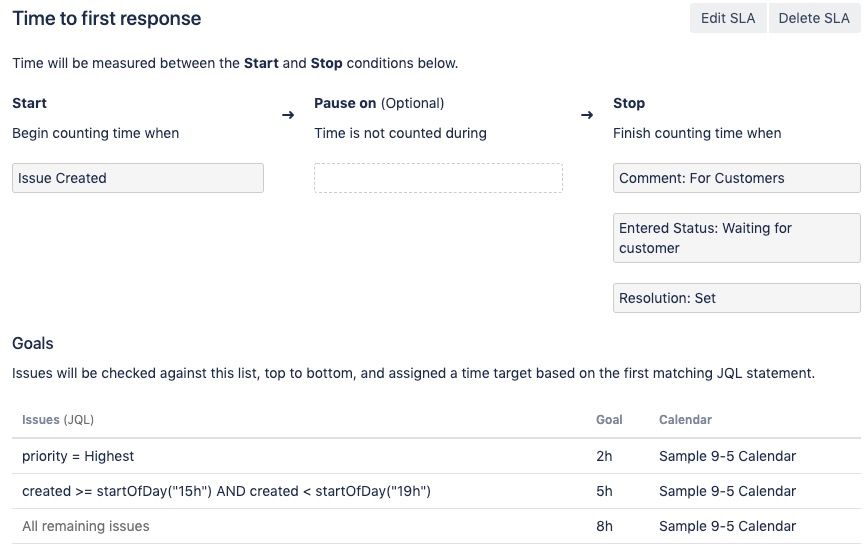Click the All remaining issues row

[x=86, y=526]
